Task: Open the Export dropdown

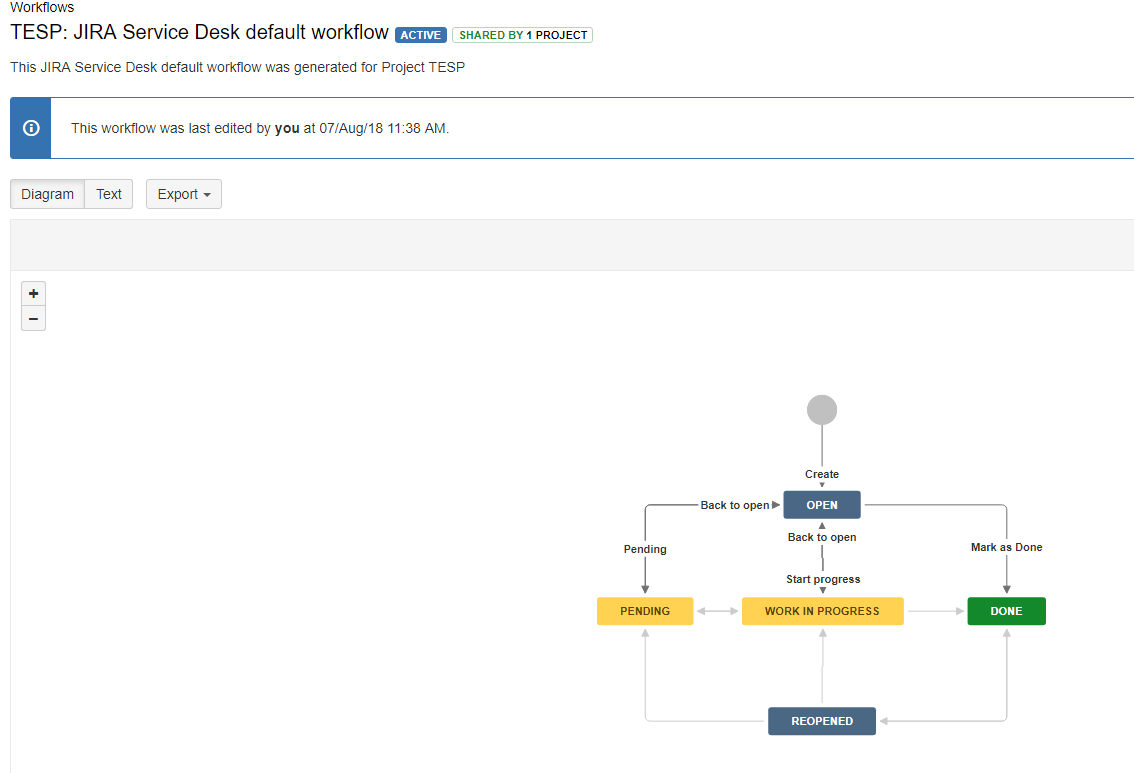Action: (x=183, y=194)
